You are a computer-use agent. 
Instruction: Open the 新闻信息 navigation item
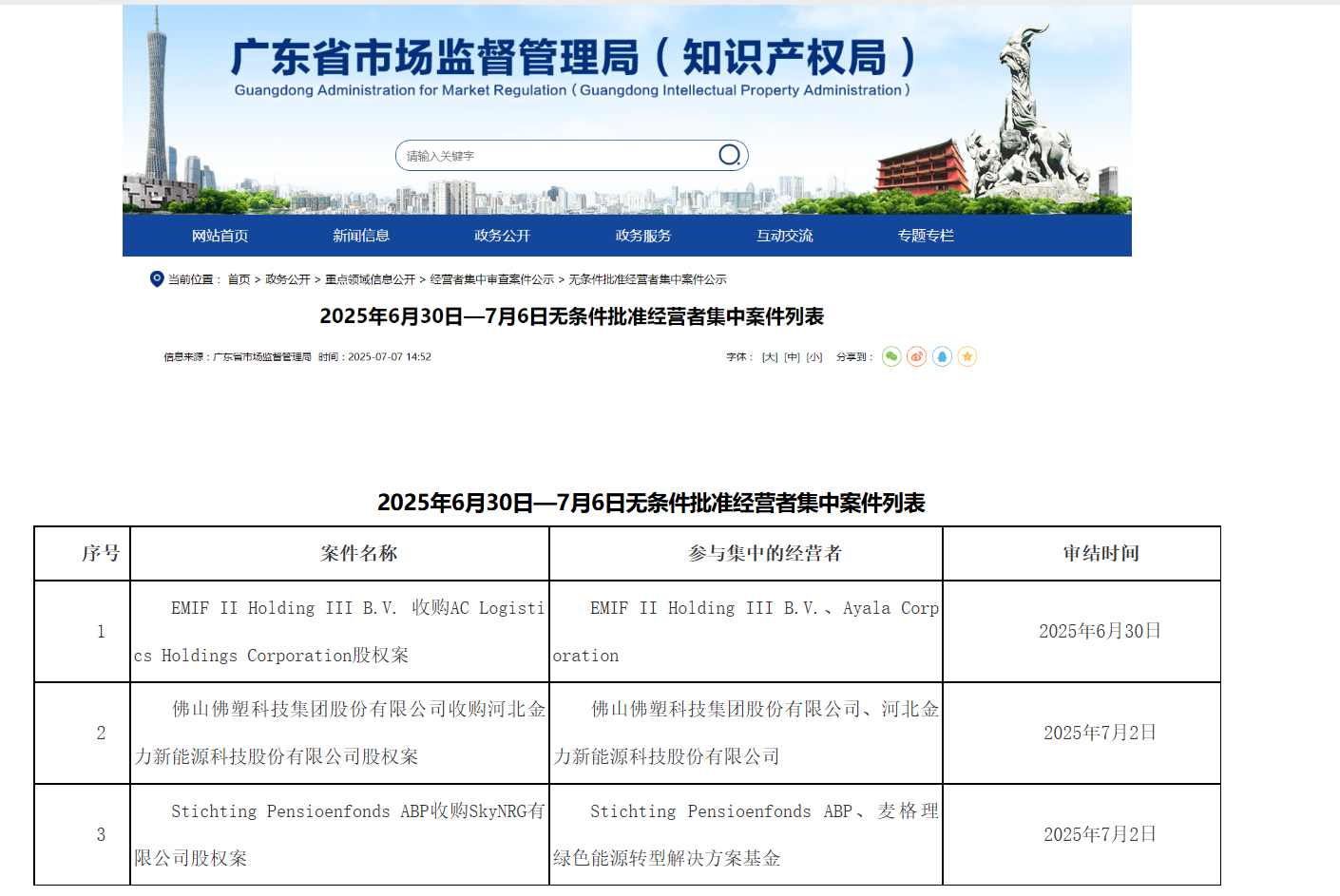[x=361, y=236]
